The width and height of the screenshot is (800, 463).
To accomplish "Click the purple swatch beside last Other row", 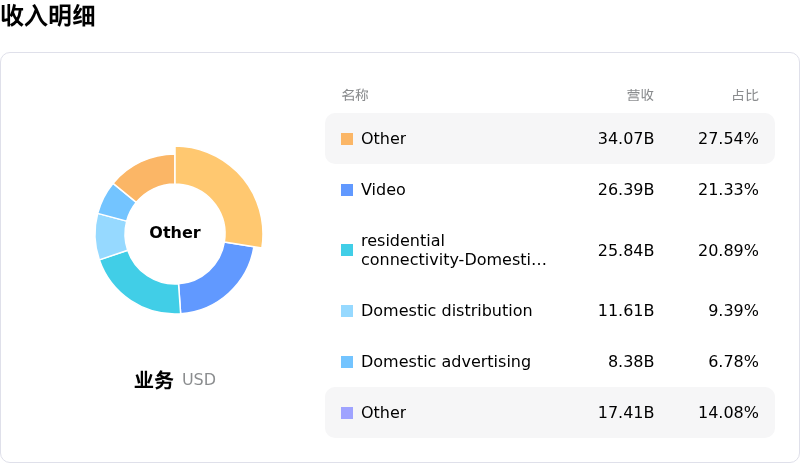I will click(347, 413).
